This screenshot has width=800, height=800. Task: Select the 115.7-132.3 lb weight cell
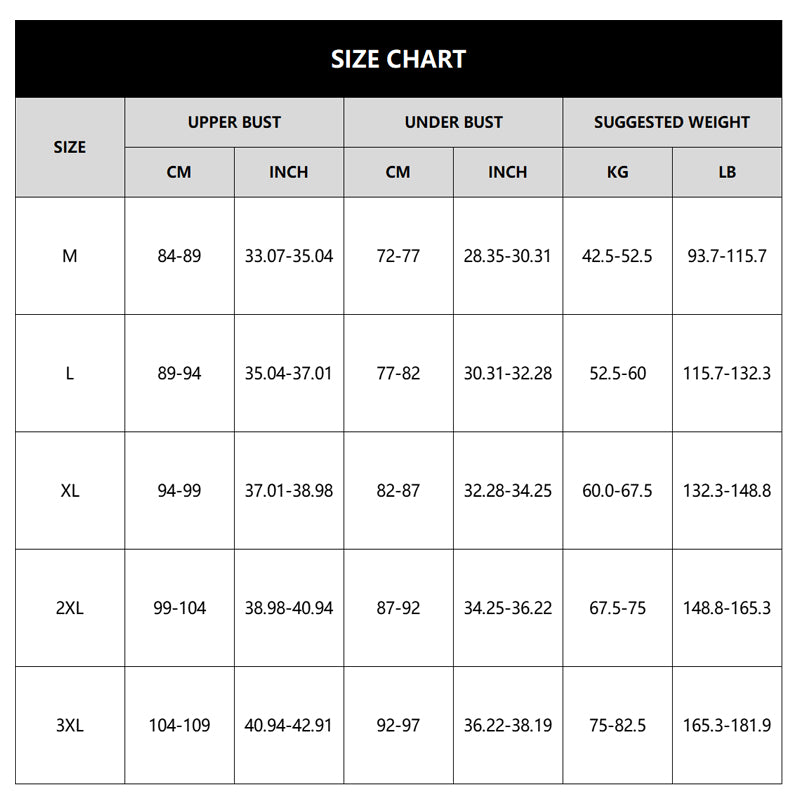(727, 373)
